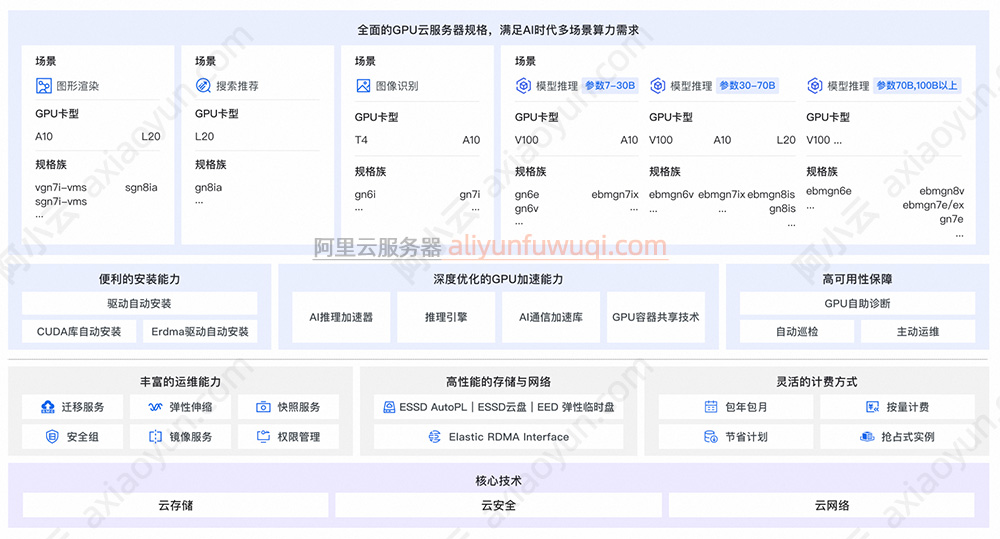Viewport: 1000px width, 539px height.
Task: Click the 安全组 shield icon
Action: pyautogui.click(x=52, y=437)
